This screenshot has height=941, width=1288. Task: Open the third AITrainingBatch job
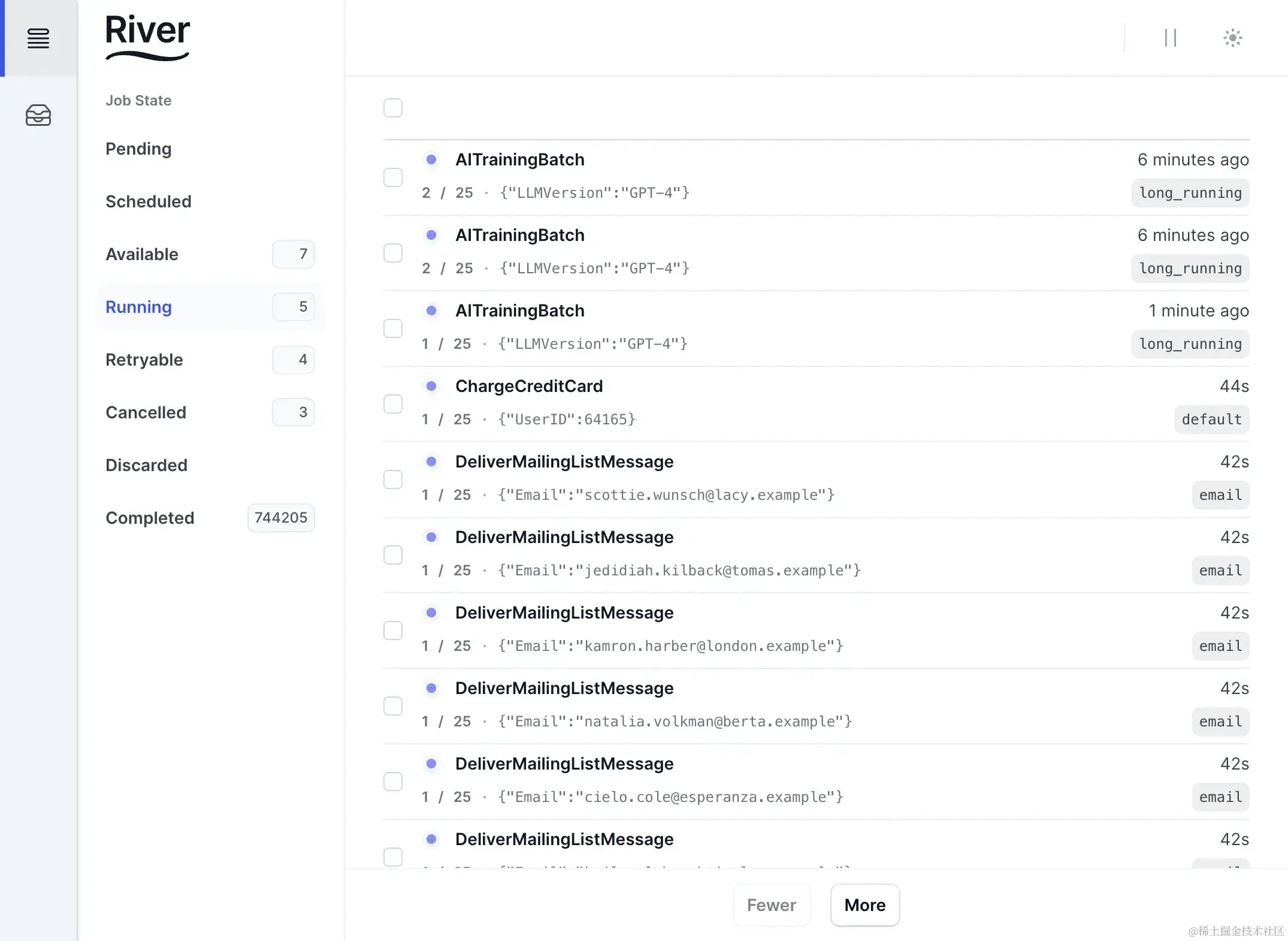(520, 310)
